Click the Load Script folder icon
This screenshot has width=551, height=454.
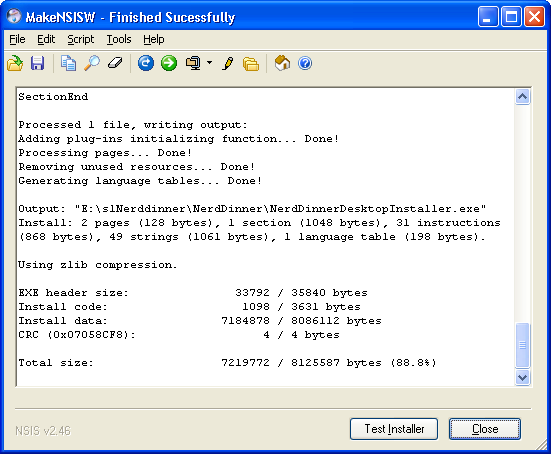coord(15,64)
